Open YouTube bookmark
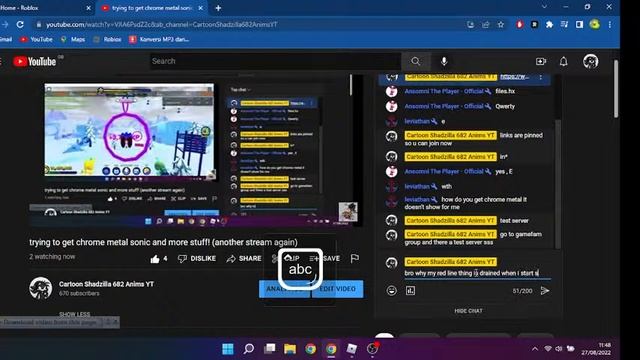The image size is (640, 360). pos(36,40)
